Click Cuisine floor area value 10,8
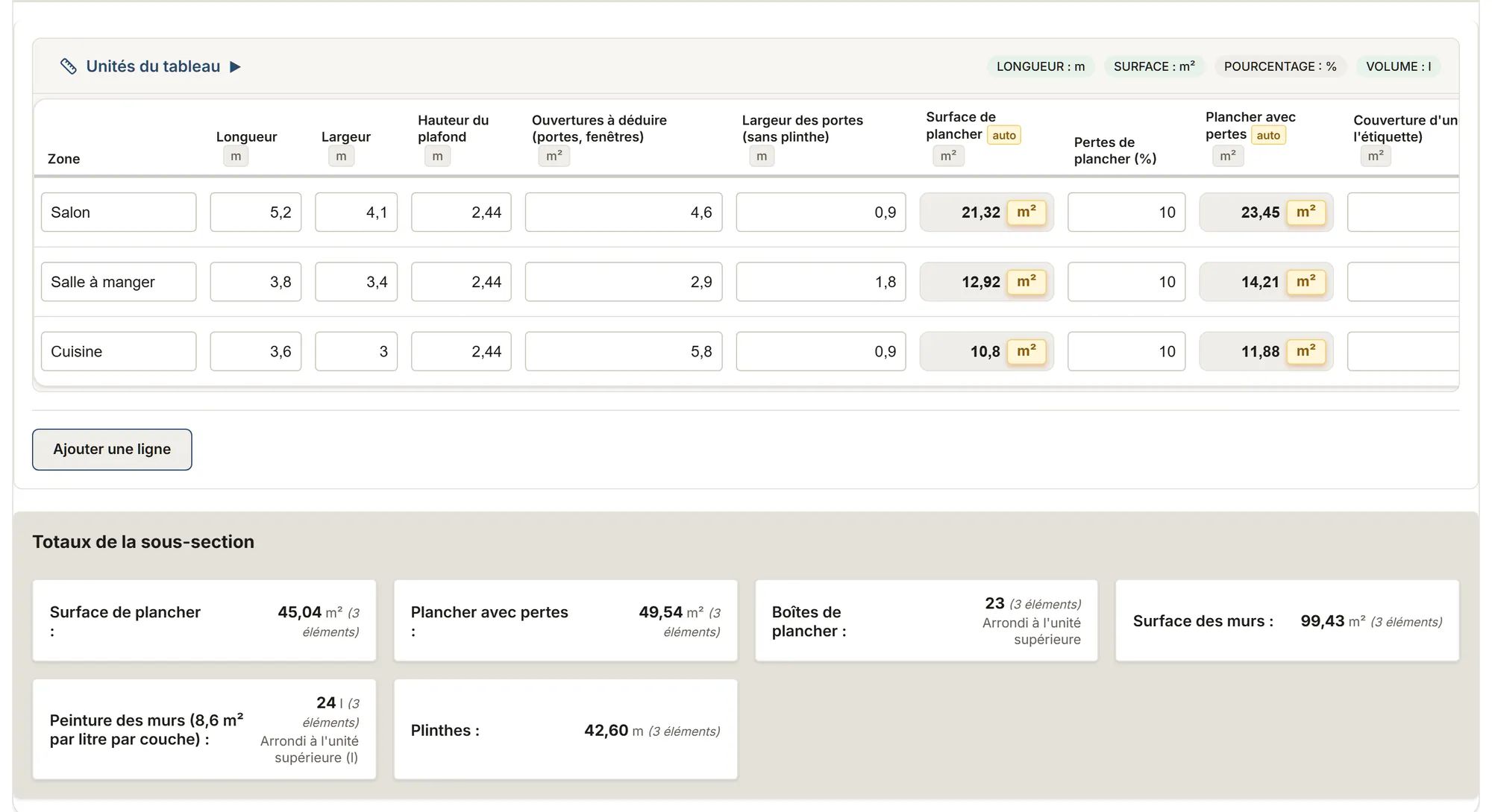Viewport: 1492px width, 812px height. pos(987,351)
